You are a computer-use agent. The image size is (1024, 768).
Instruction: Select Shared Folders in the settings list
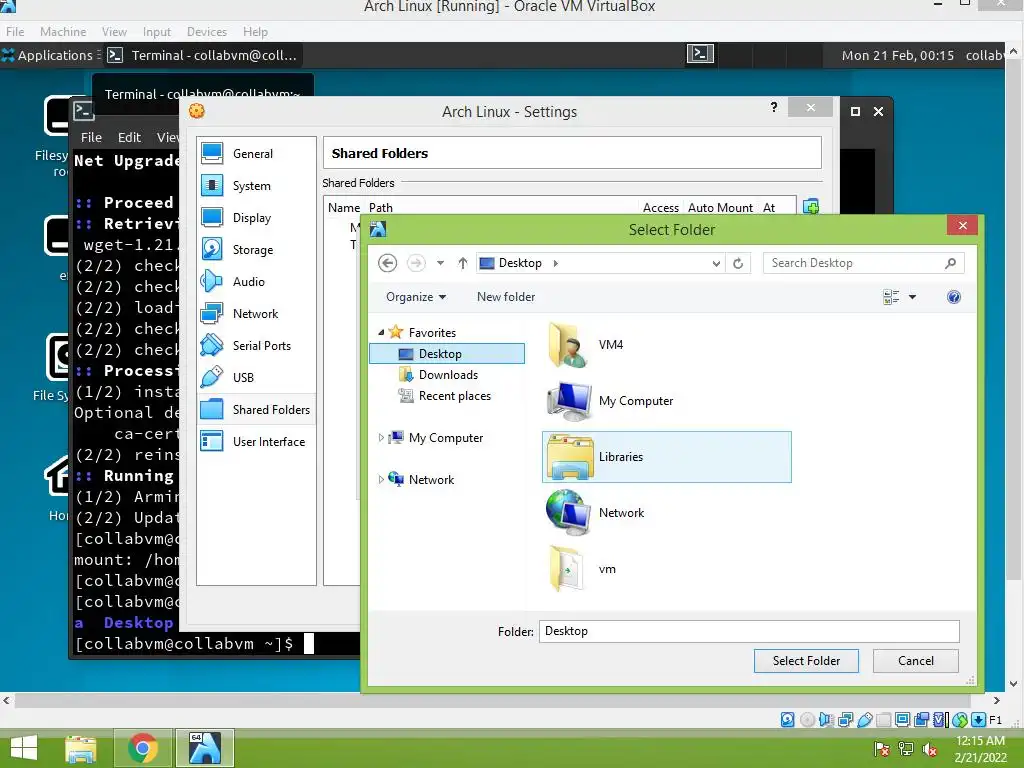(256, 409)
